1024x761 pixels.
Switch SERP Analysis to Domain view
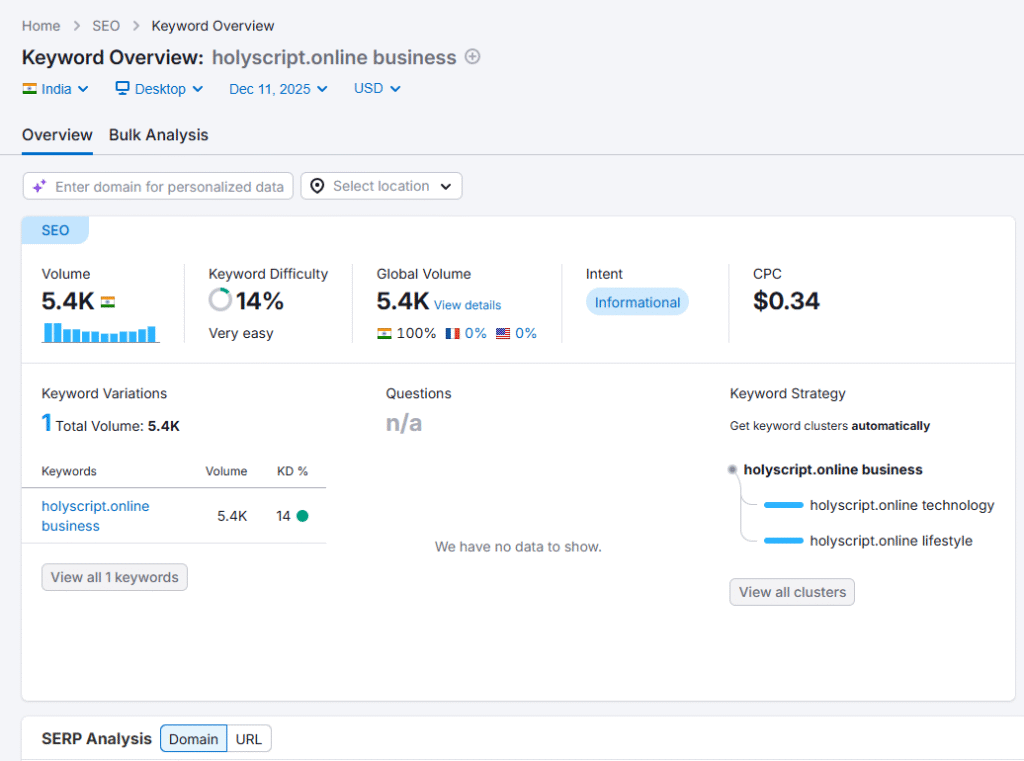[x=193, y=739]
